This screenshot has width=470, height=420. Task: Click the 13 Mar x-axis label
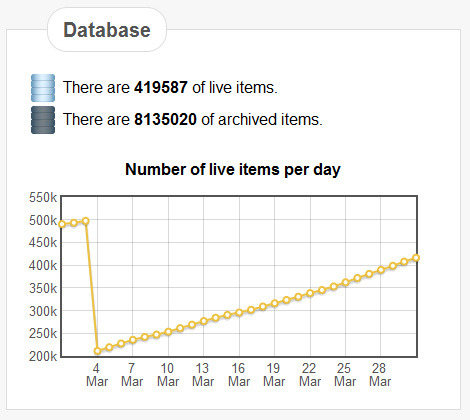click(203, 375)
